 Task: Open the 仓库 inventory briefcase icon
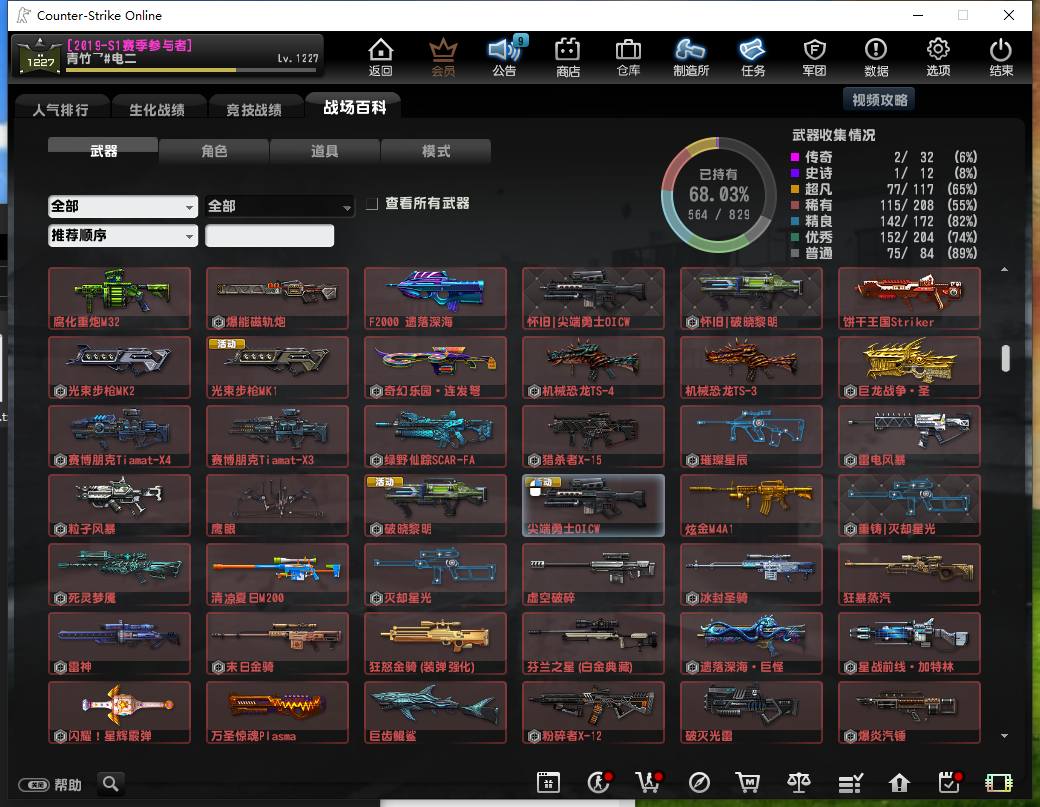tap(628, 57)
